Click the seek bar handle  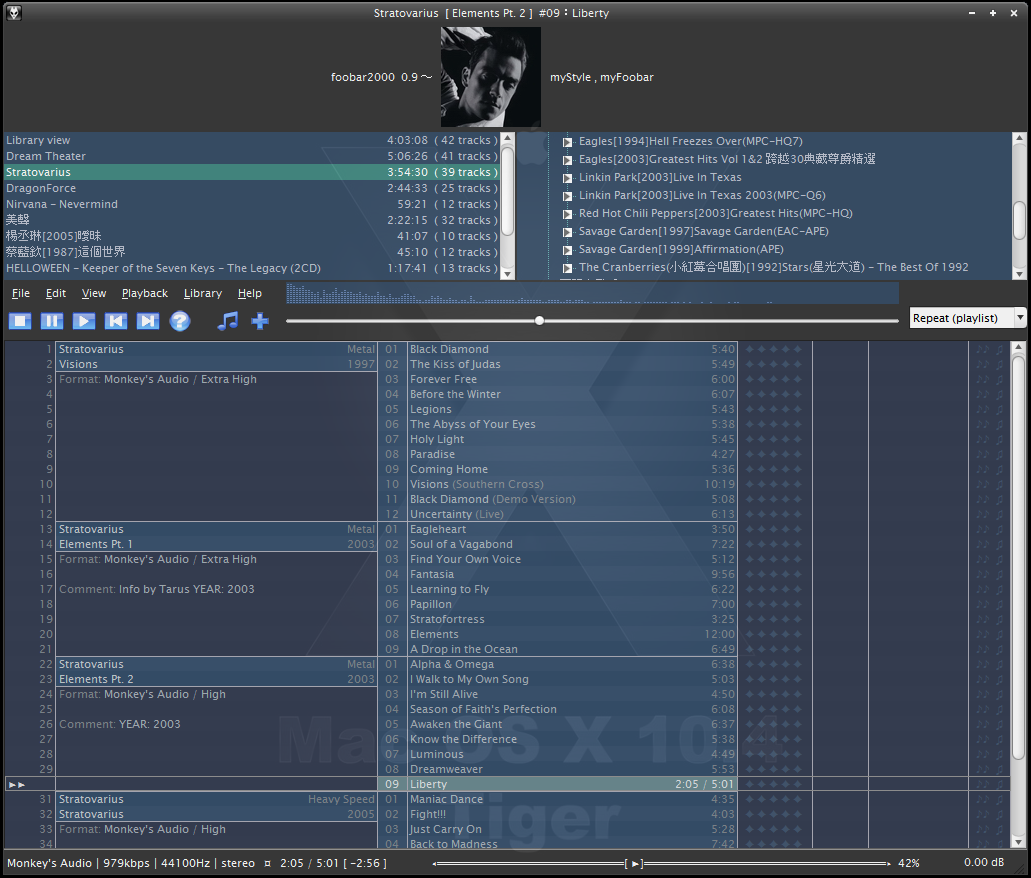click(539, 321)
